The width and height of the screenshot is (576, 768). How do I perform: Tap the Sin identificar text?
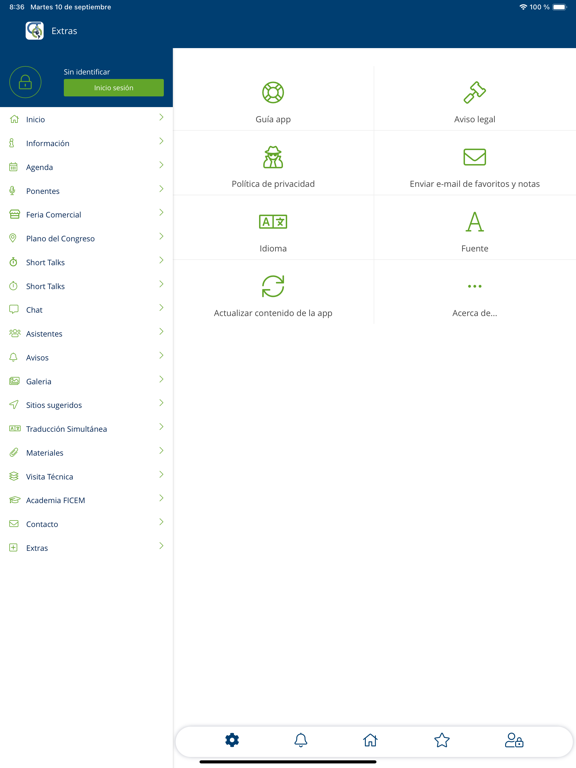(87, 72)
